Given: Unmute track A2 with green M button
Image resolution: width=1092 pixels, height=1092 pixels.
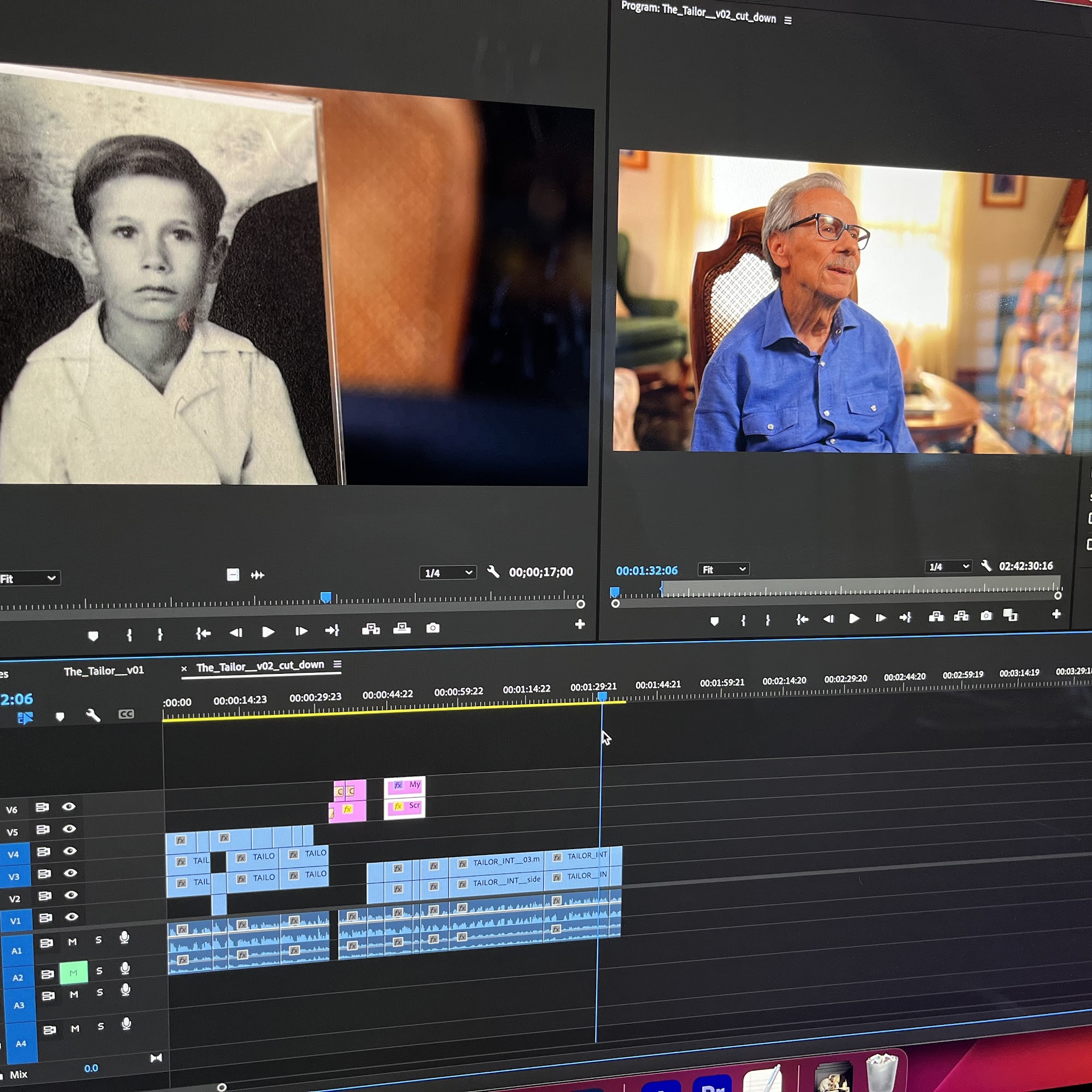Looking at the screenshot, I should (x=74, y=972).
